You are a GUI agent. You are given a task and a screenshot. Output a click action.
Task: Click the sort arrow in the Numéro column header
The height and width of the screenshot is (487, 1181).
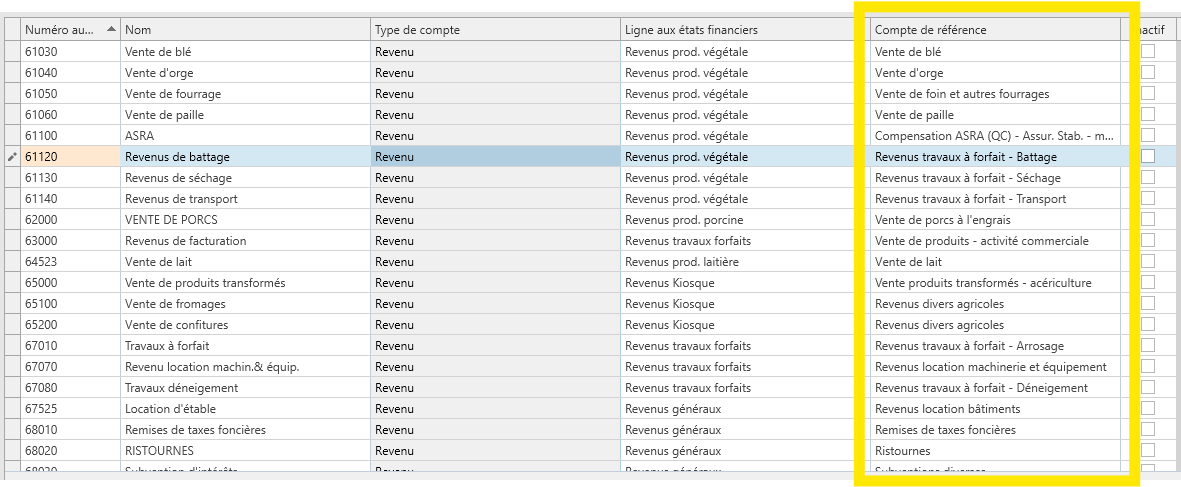pos(111,29)
